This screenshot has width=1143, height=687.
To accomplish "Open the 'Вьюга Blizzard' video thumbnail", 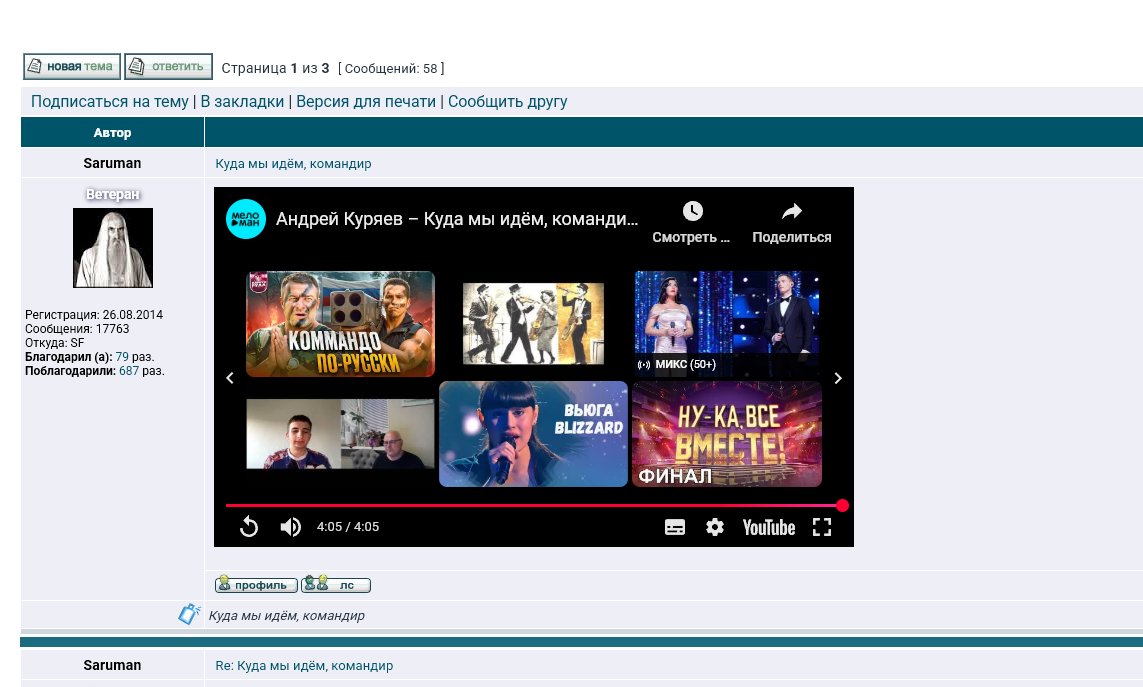I will click(x=534, y=434).
